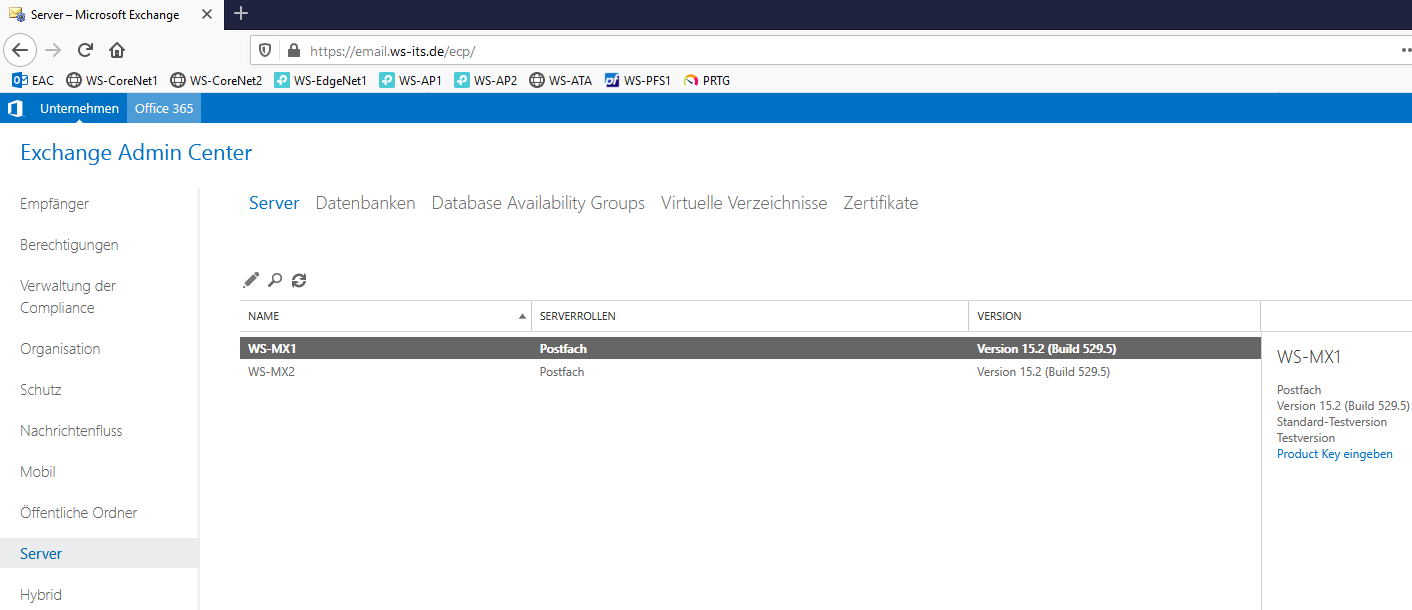Screen dimensions: 1412x610
Task: Sort by the VERSION column header
Action: pos(1114,316)
